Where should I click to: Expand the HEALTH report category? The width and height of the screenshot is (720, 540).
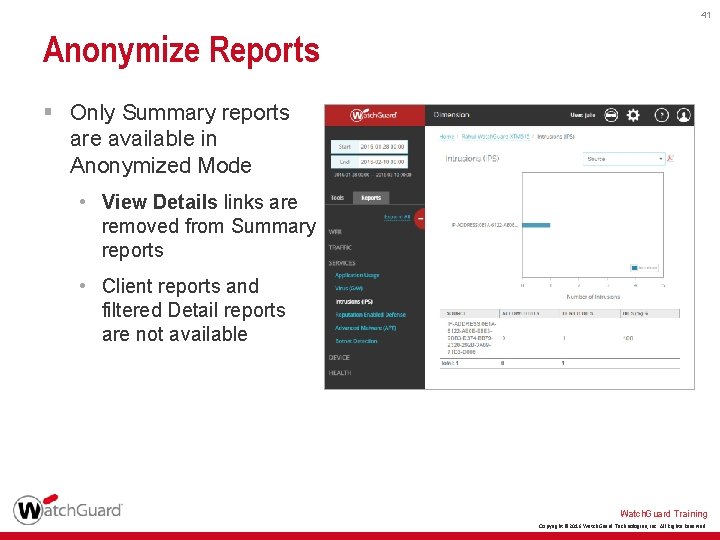coord(340,373)
